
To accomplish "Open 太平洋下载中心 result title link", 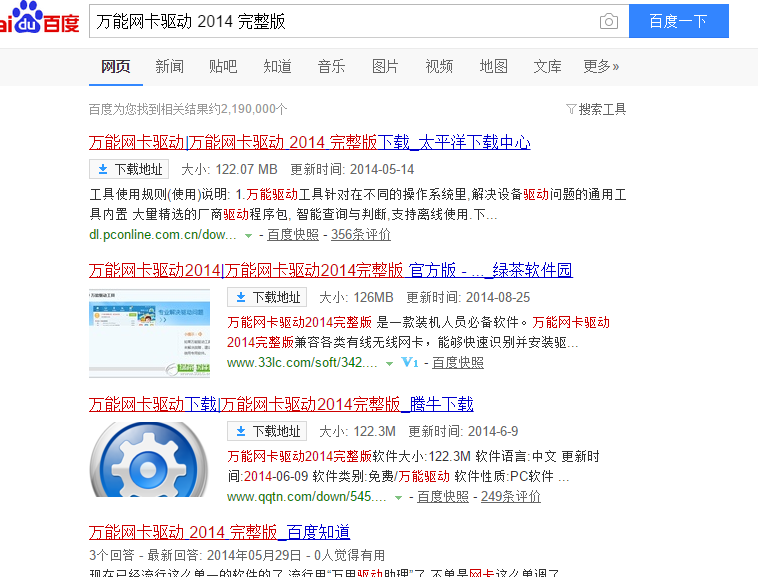I will [309, 142].
